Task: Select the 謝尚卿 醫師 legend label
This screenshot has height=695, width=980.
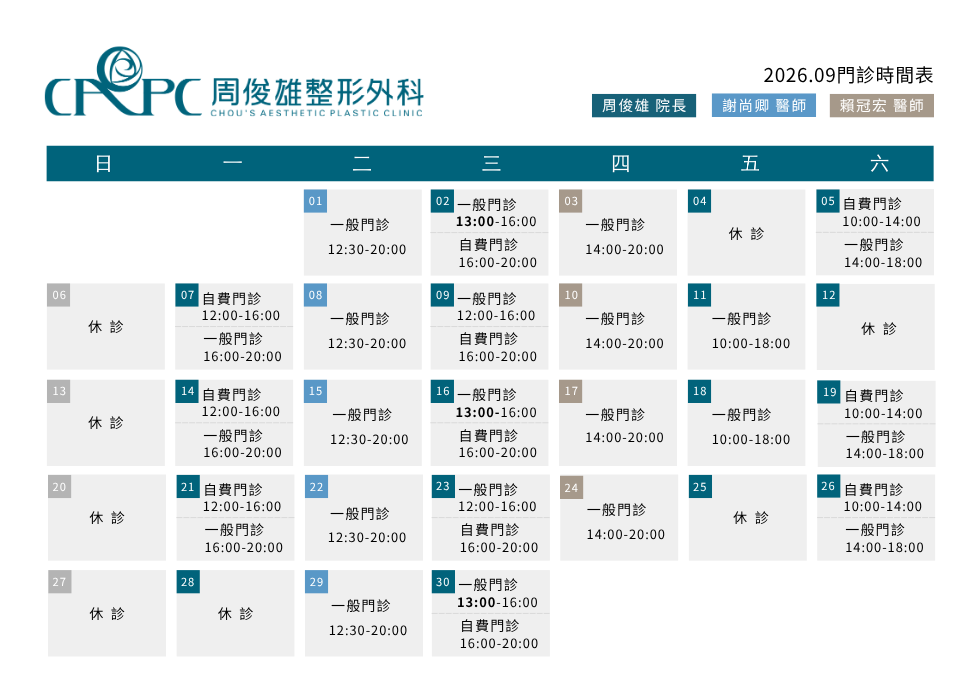Action: point(764,106)
